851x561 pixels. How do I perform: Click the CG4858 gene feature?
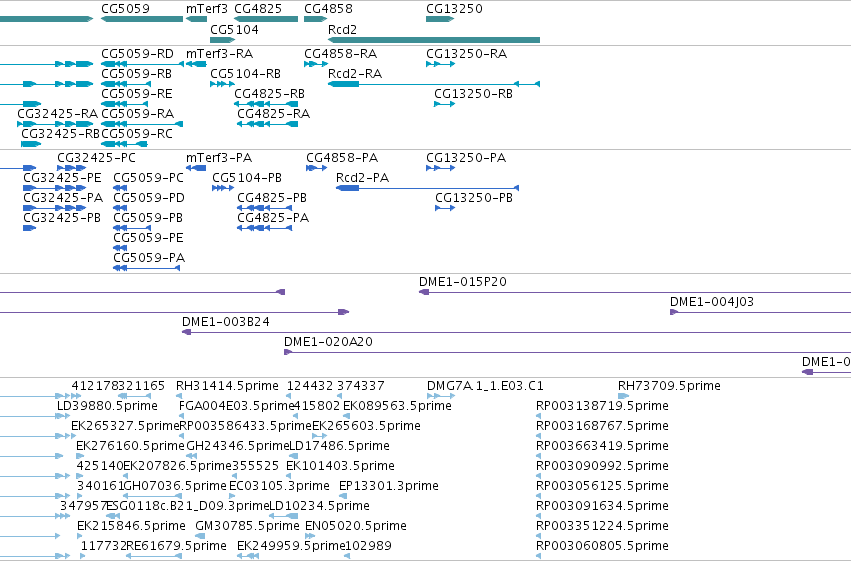315,19
